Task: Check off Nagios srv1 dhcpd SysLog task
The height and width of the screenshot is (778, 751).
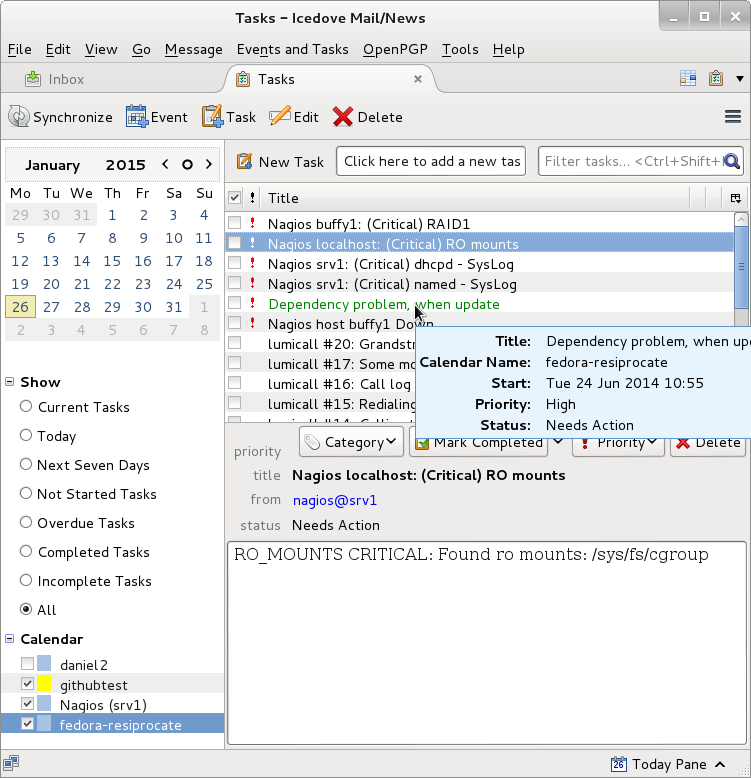Action: [x=234, y=263]
